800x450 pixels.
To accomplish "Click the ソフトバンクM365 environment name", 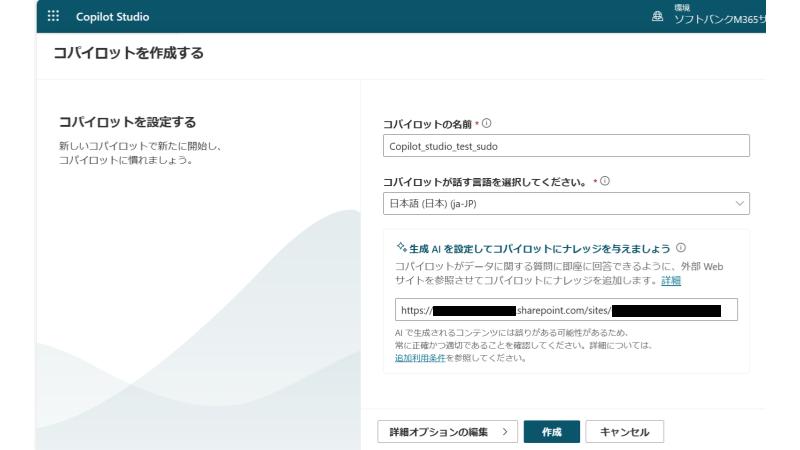I will pos(719,20).
